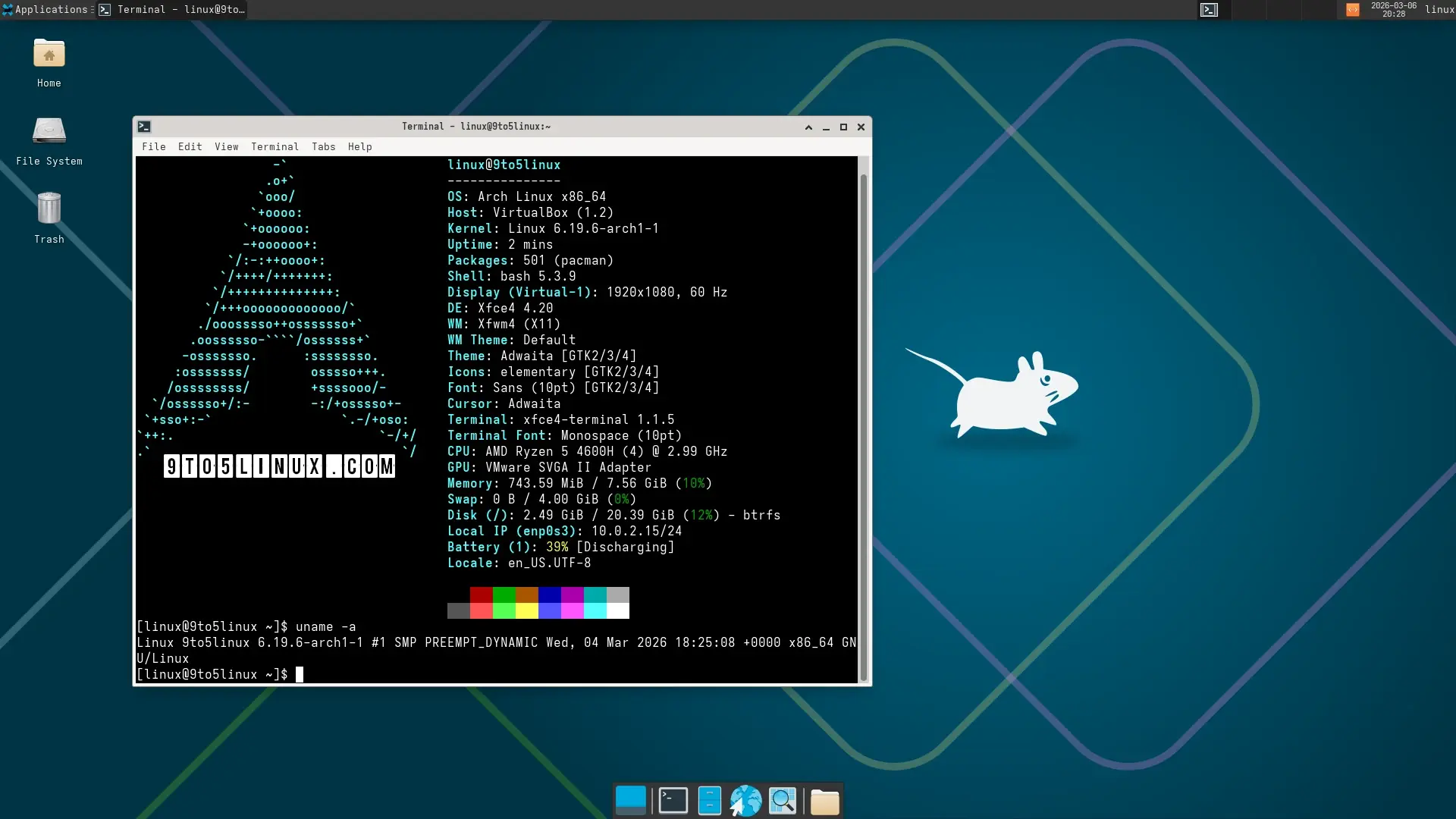Click the red color block in the terminal palette
This screenshot has height=819, width=1456.
pos(481,595)
